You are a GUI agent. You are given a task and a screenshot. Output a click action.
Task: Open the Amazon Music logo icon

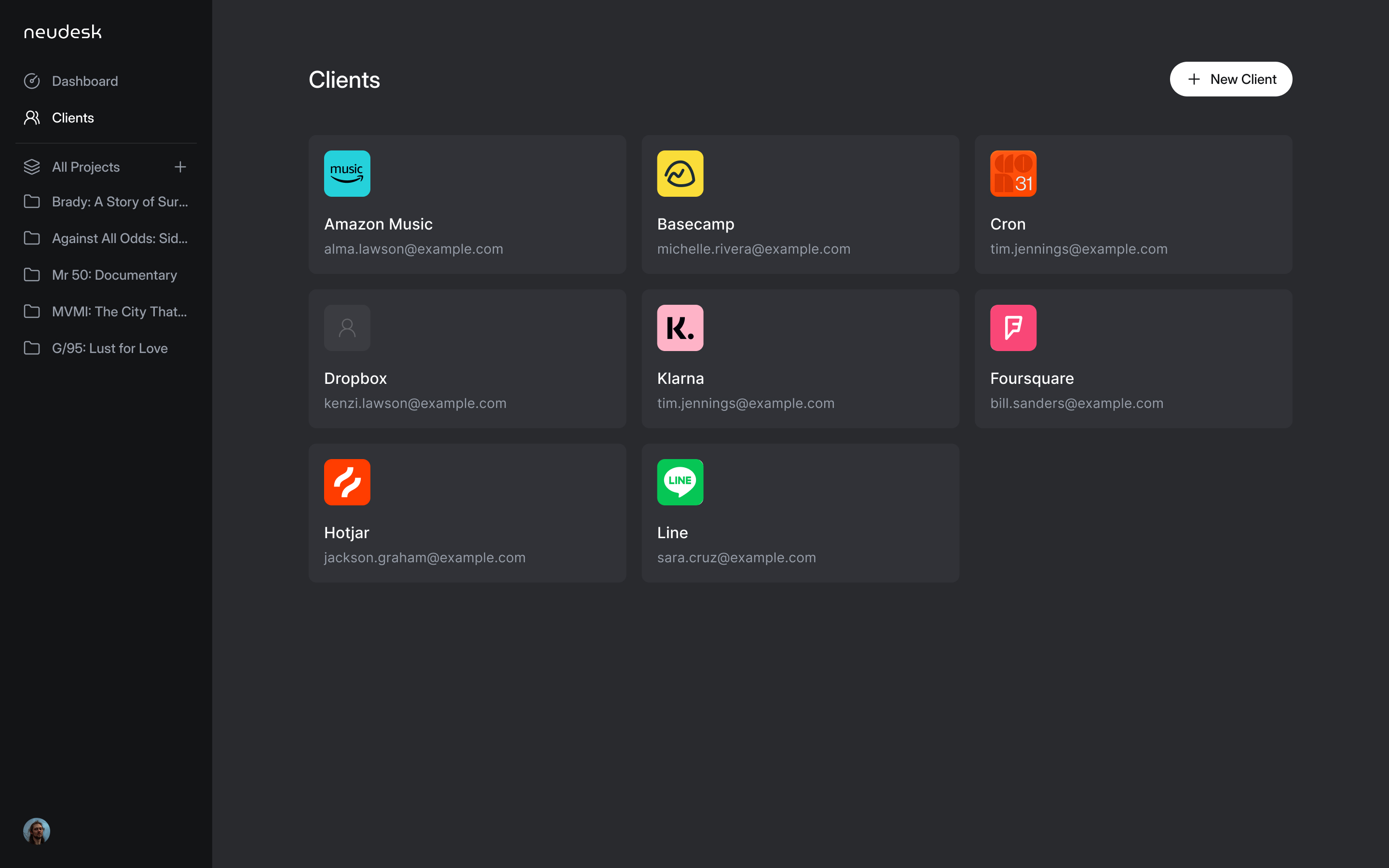pos(347,174)
